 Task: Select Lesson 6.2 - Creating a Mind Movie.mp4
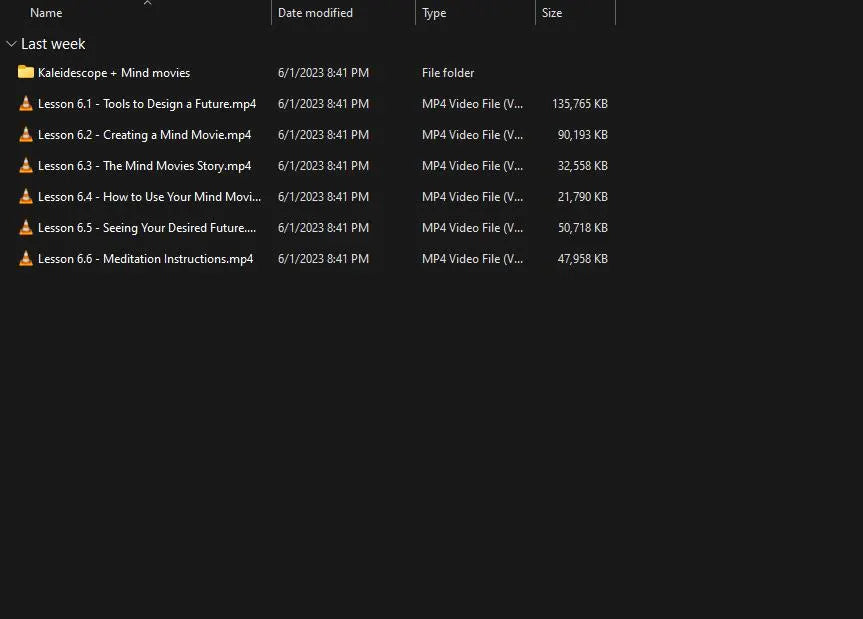(x=144, y=135)
